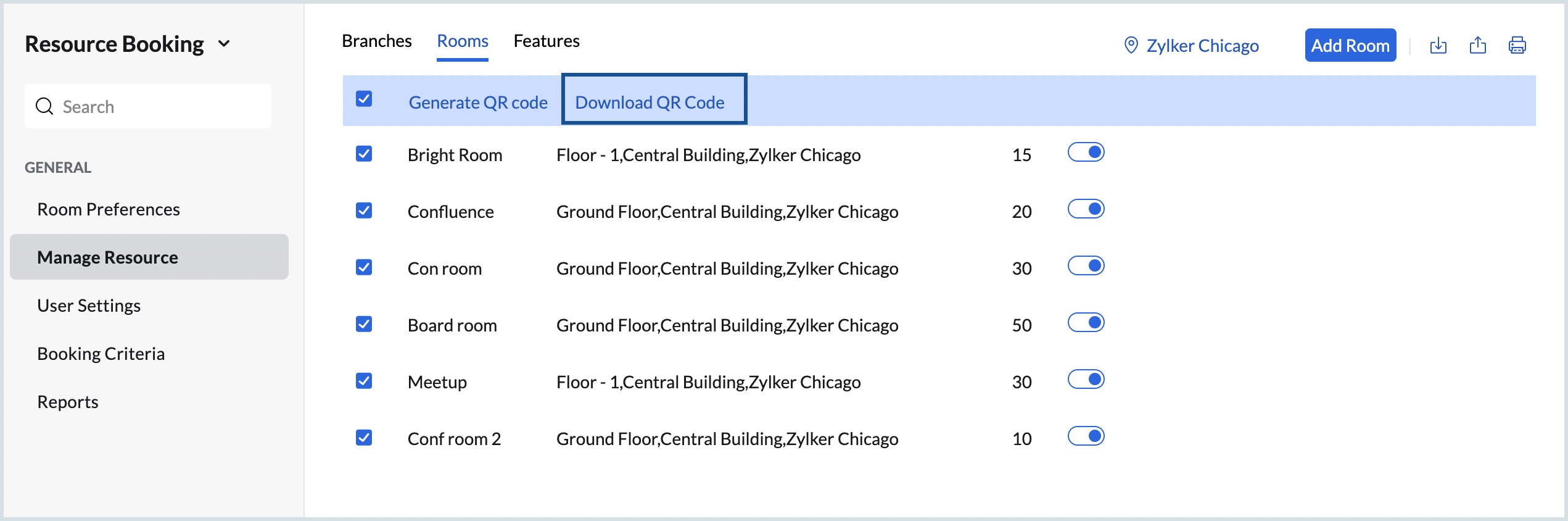
Task: Uncheck the Bright Room checkbox
Action: coord(364,154)
